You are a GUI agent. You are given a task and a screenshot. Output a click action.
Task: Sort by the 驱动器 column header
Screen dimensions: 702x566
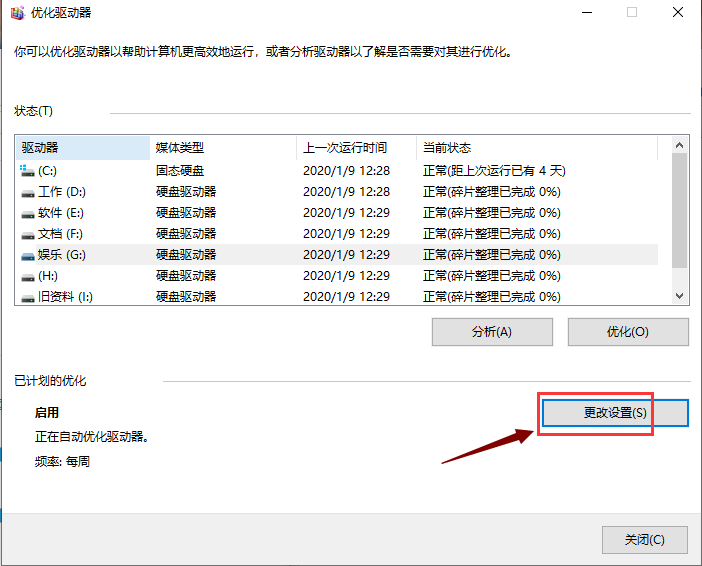(x=82, y=148)
